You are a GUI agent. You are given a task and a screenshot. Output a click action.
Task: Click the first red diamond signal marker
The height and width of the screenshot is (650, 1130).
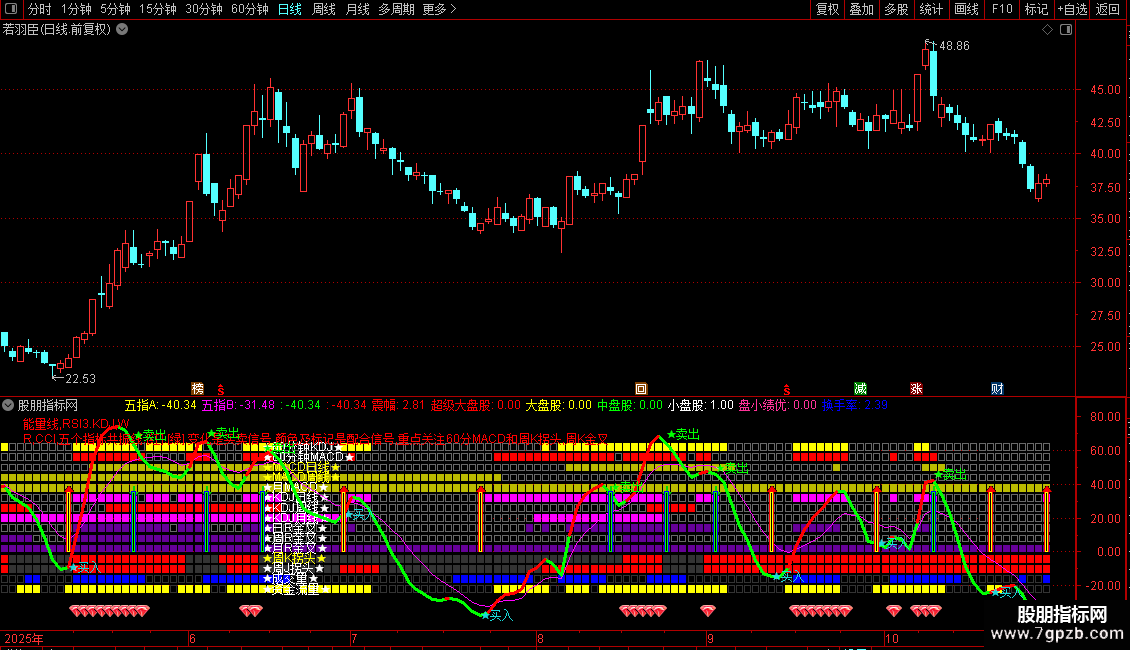[x=76, y=611]
